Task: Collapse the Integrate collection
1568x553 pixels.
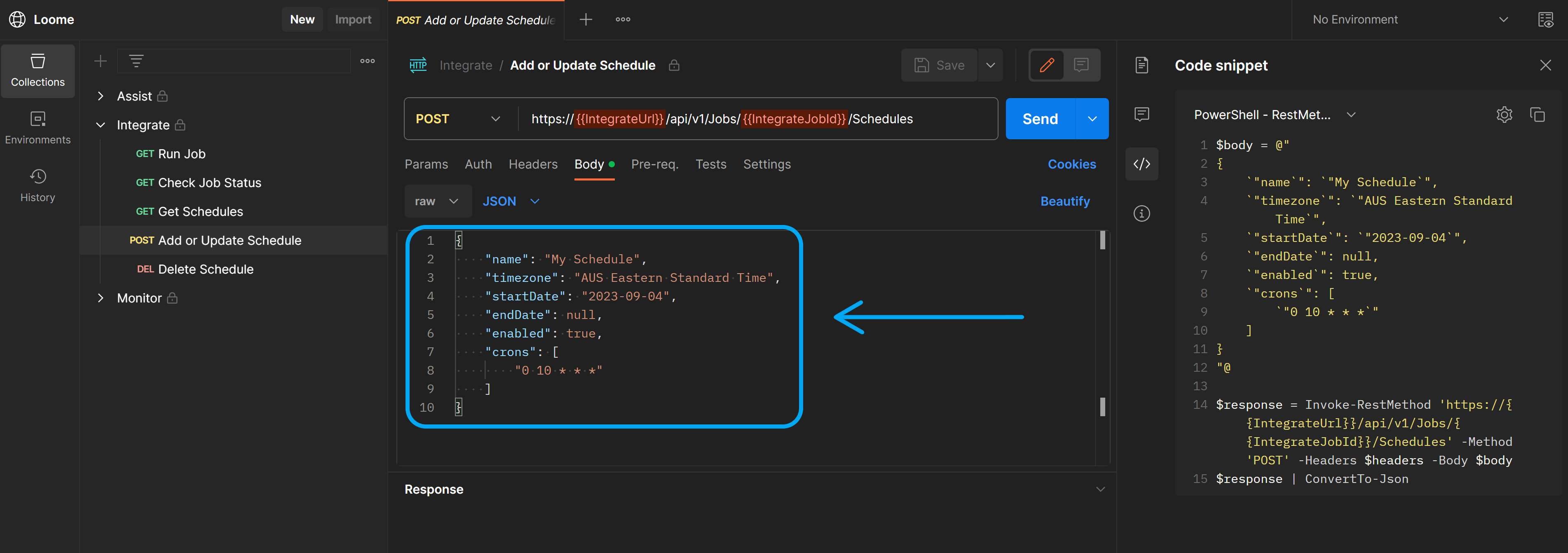Action: point(101,125)
